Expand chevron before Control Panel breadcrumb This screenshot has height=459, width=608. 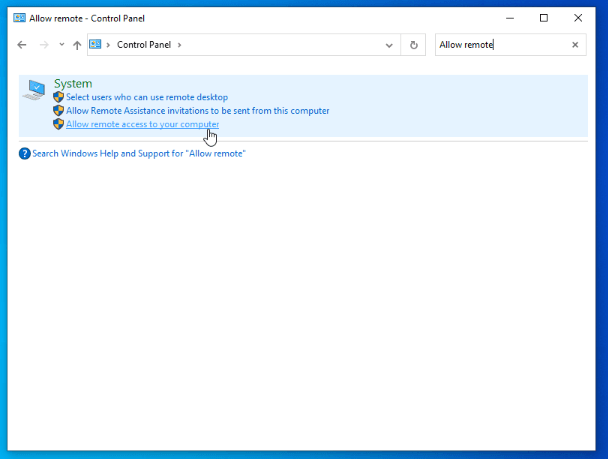coord(108,45)
